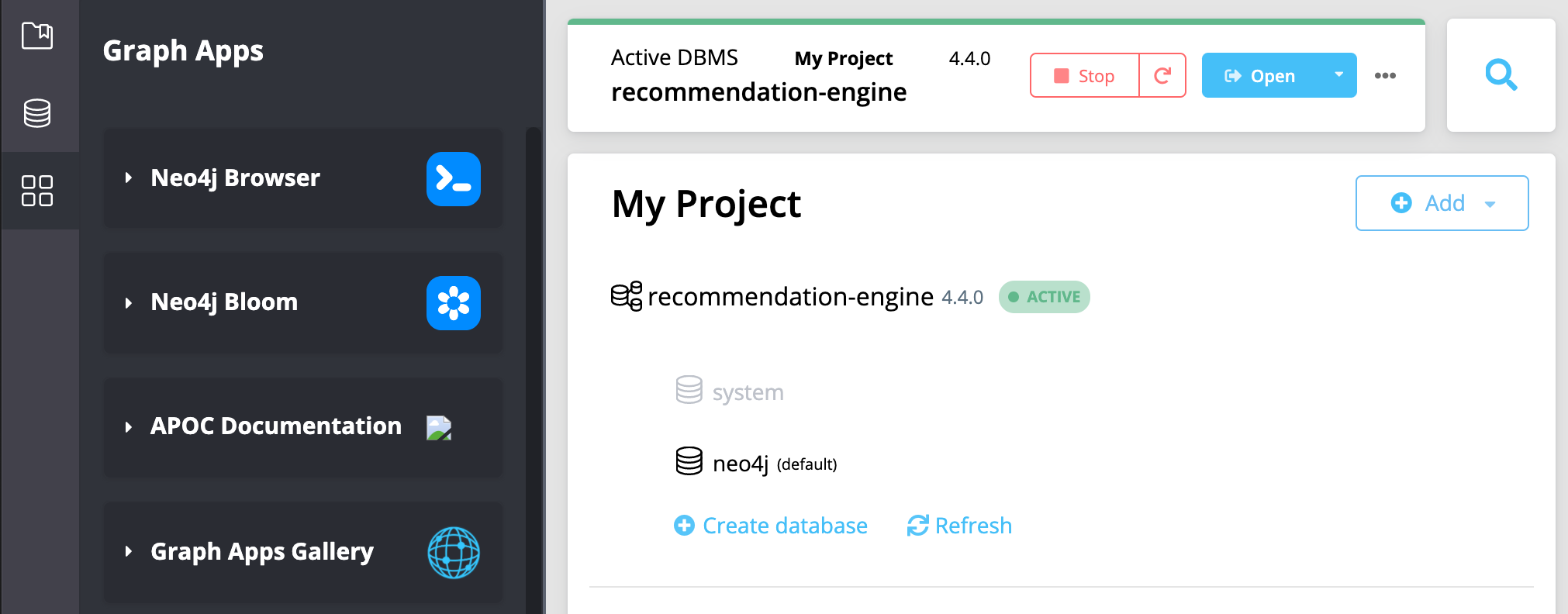Viewport: 1568px width, 614px height.
Task: Launch Neo4j Browser via its terminal icon
Action: 454,179
